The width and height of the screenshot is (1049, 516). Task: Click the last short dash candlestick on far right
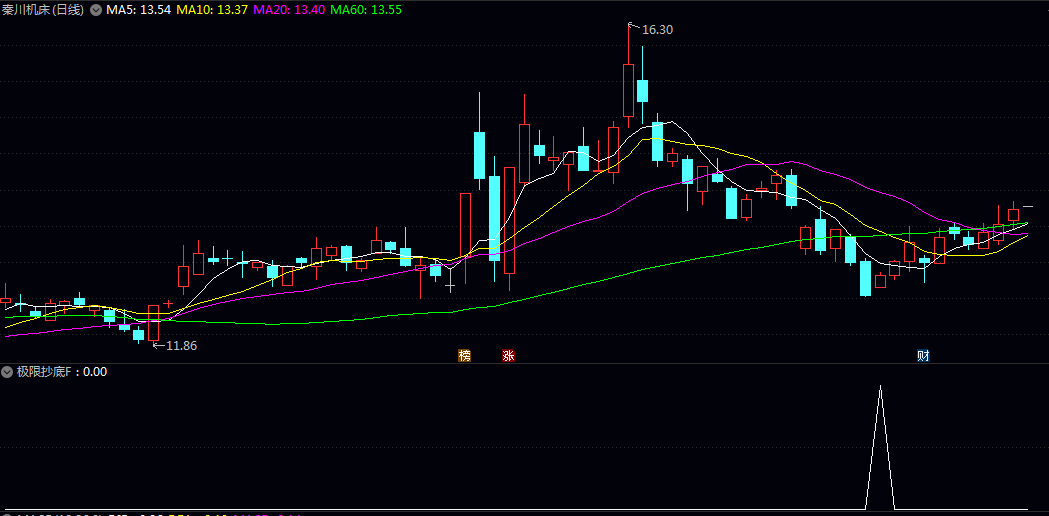click(x=1027, y=207)
